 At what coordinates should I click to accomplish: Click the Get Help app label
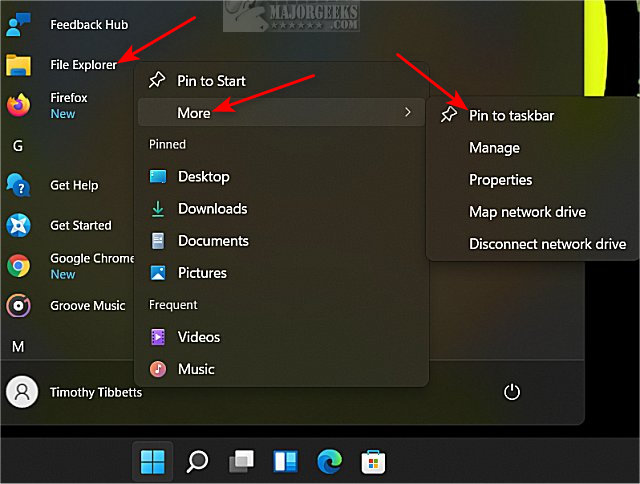coord(74,185)
